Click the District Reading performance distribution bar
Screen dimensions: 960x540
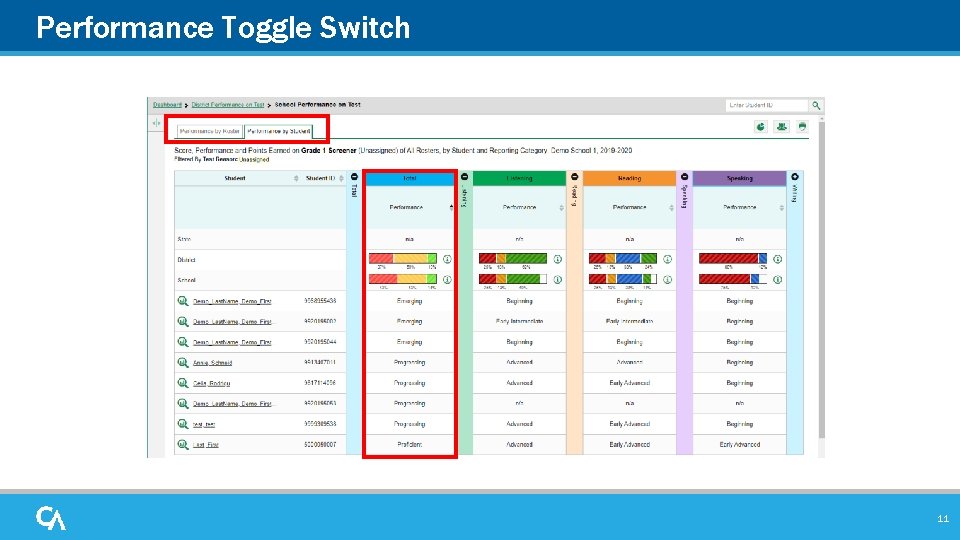click(x=623, y=258)
